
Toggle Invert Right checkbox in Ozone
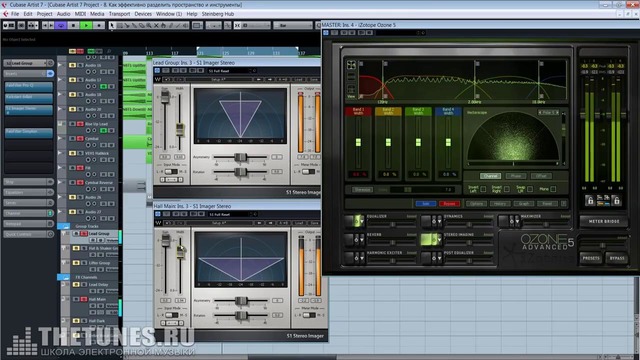[507, 189]
